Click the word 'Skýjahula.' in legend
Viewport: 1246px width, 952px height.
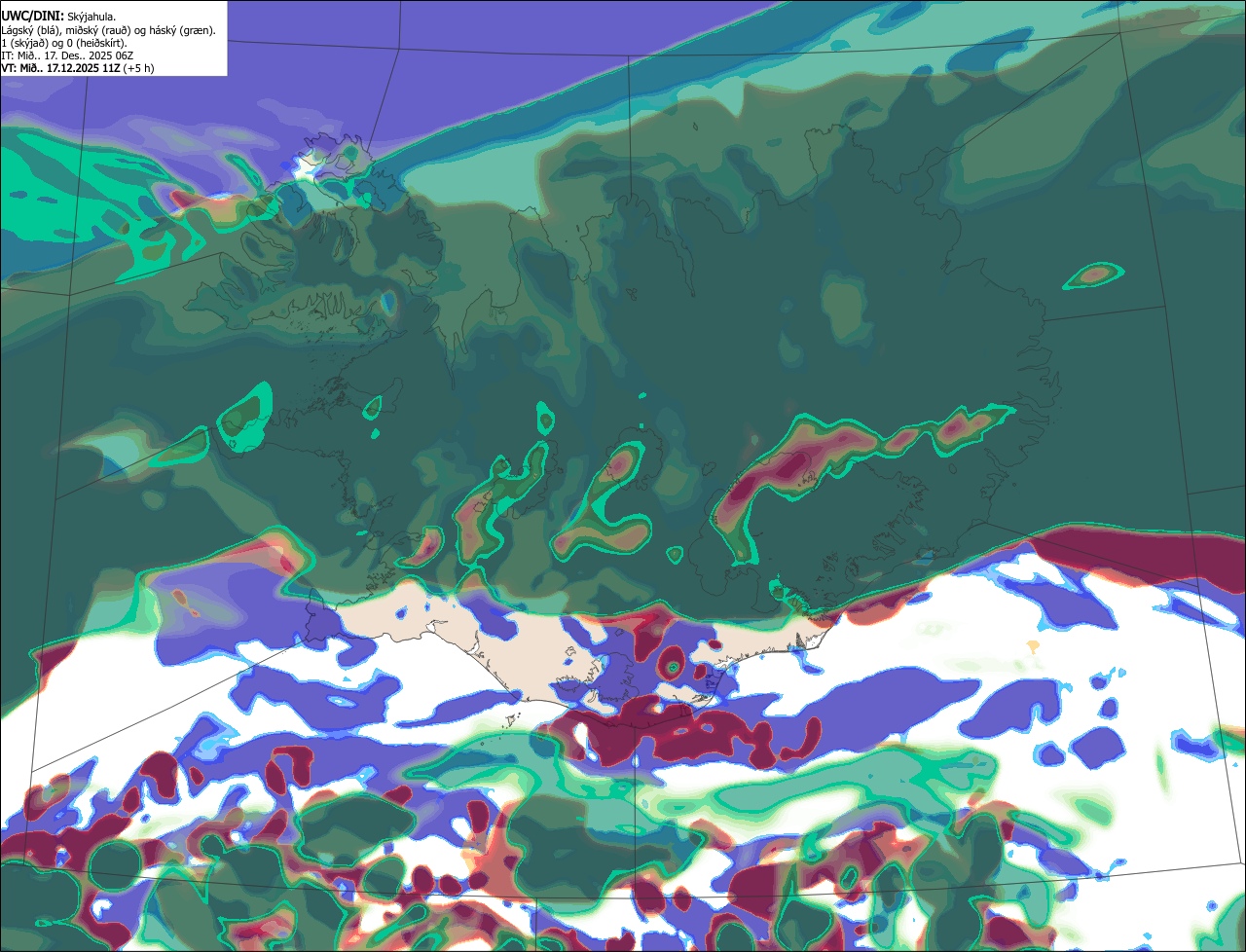click(92, 18)
